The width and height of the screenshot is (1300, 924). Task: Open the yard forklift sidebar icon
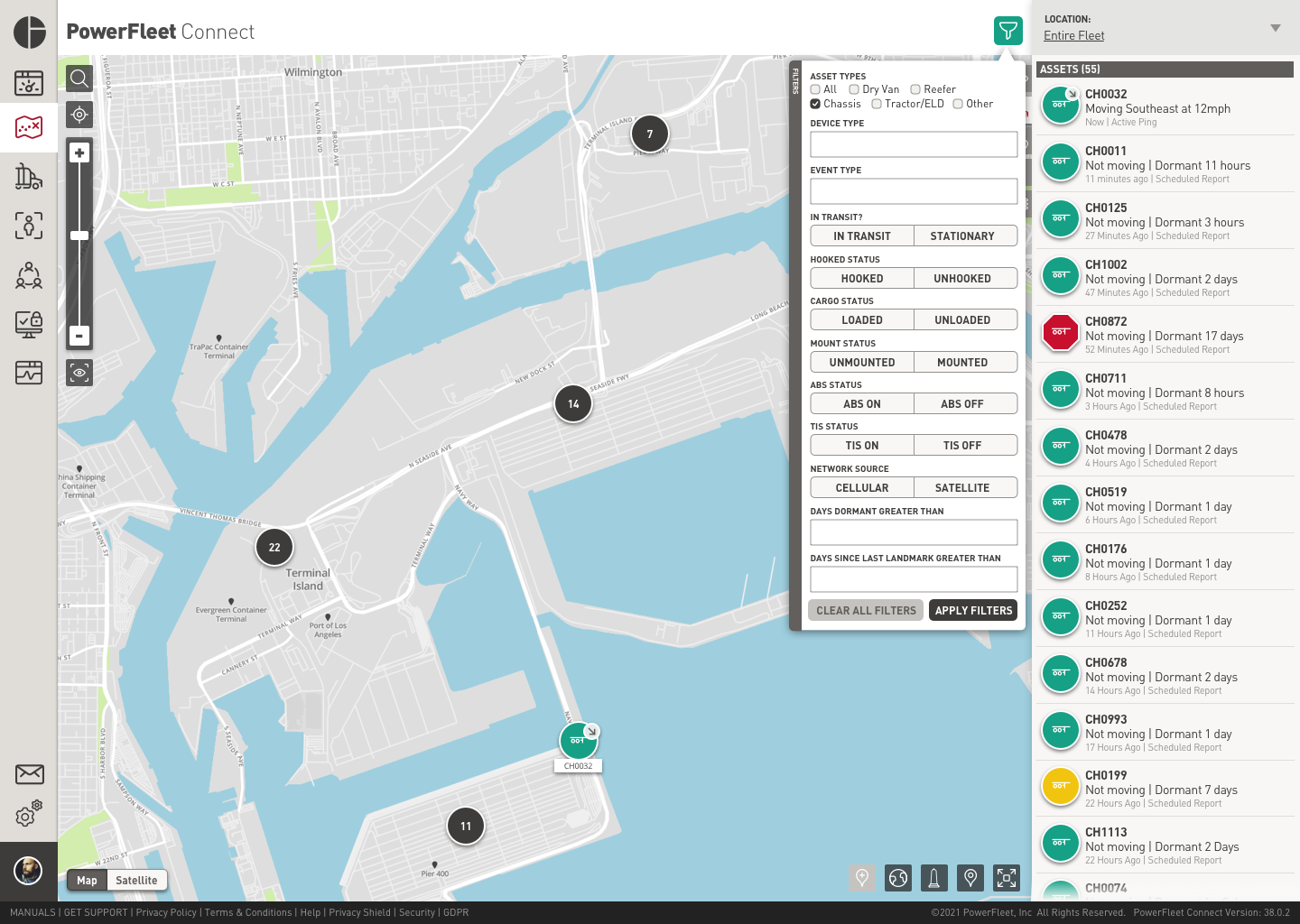pos(29,177)
